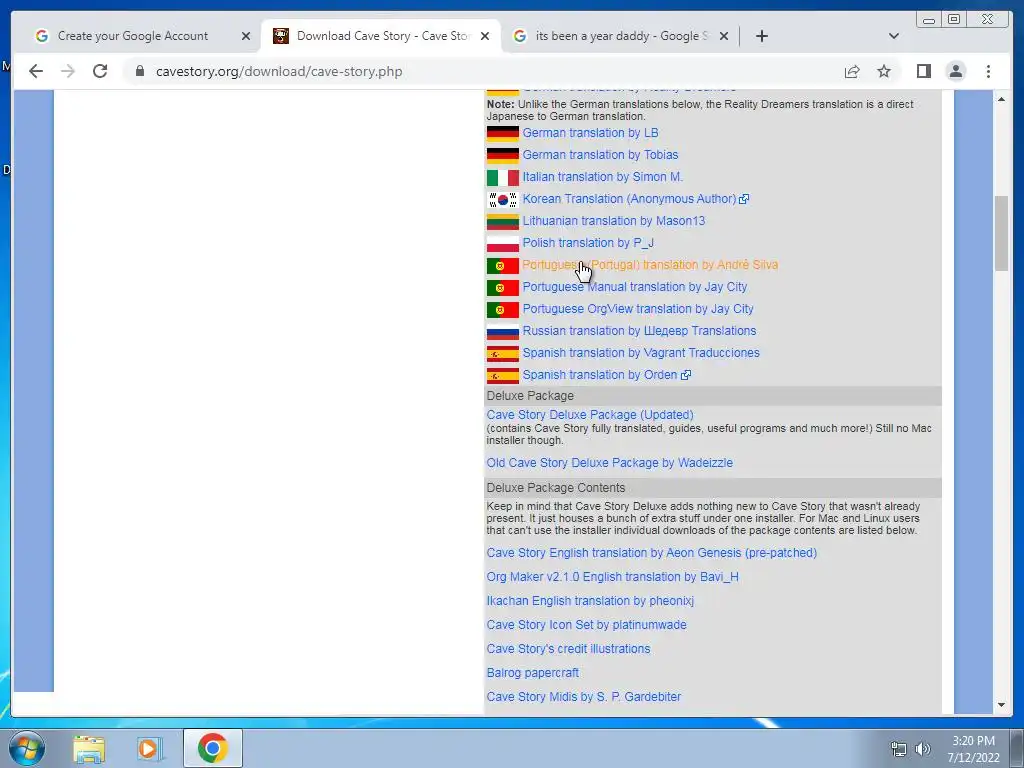
Task: Open Portuguese (Portugal) translation by André Silva
Action: pyautogui.click(x=650, y=264)
